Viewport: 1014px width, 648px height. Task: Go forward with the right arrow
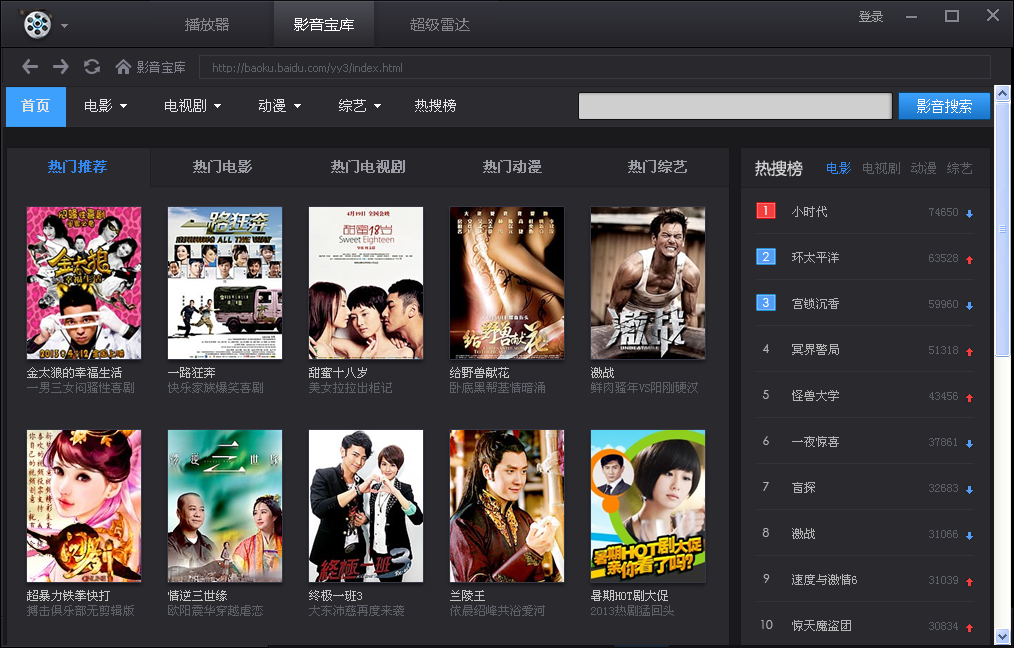(61, 67)
